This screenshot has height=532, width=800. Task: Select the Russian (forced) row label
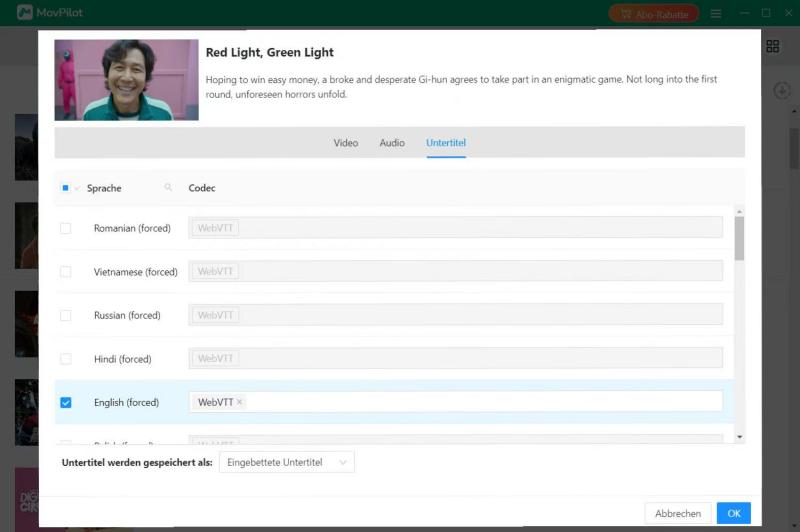[127, 315]
